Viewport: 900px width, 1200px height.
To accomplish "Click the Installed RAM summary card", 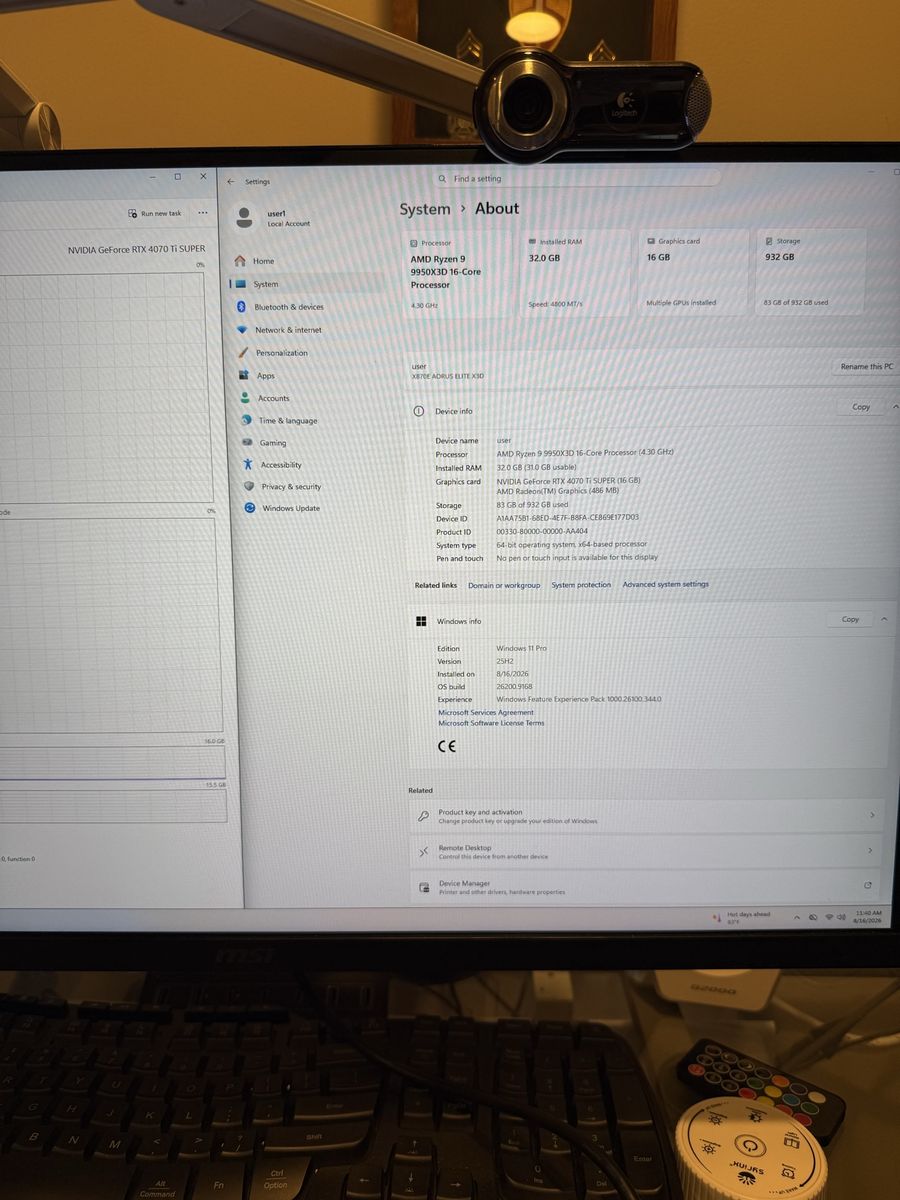I will click(x=577, y=272).
